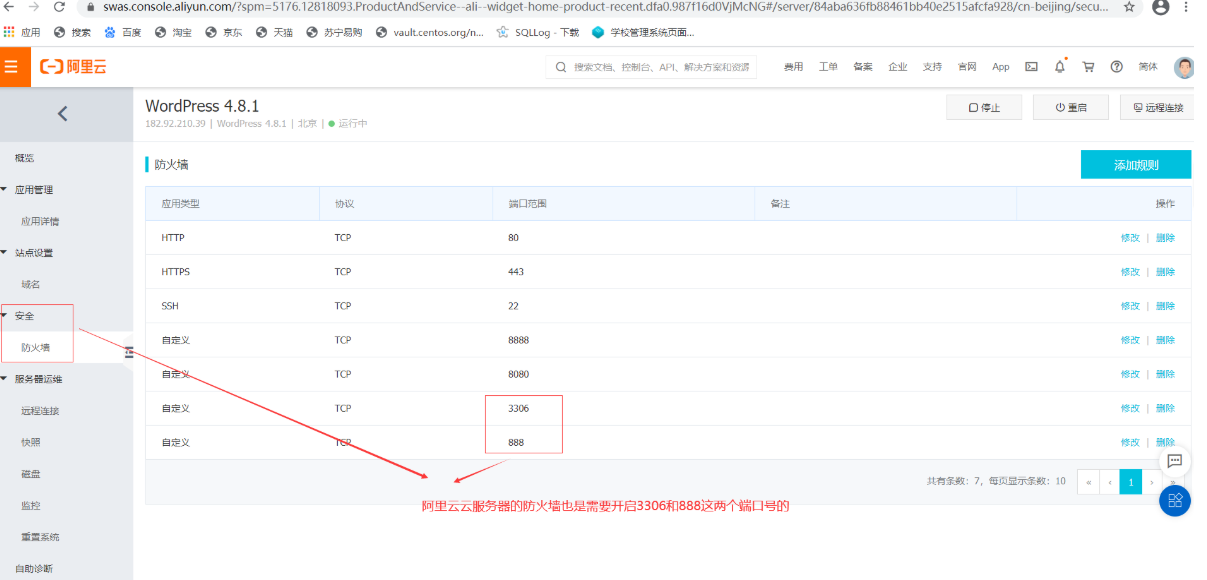Viewport: 1207px width, 580px height.
Task: Click 删除 for the 3306 rule
Action: 1165,408
